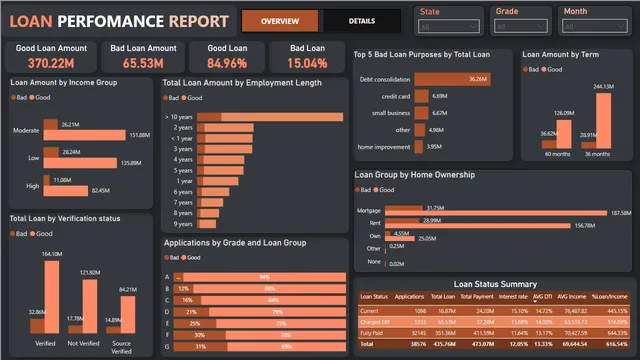Sort by Applications column header
Screen dimensions: 640x360
pyautogui.click(x=409, y=297)
